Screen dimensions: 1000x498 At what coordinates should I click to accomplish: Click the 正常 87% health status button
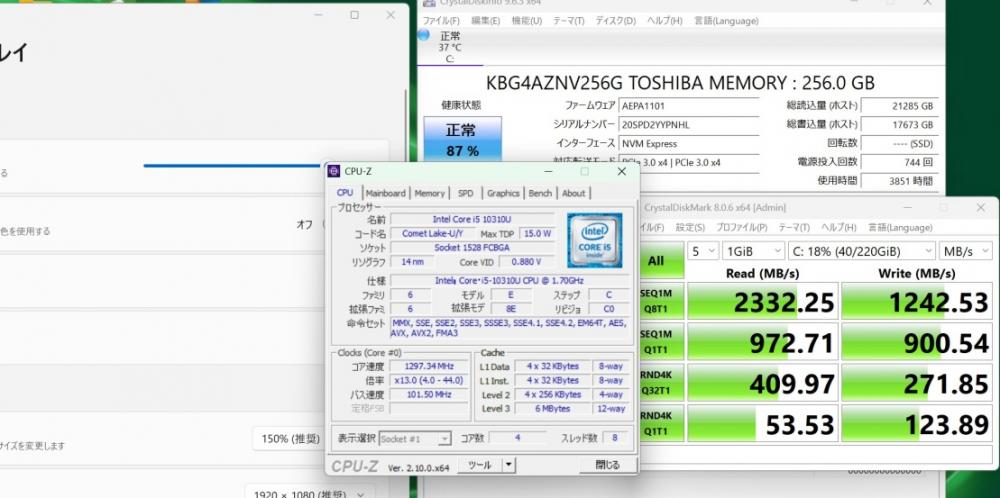(x=462, y=140)
